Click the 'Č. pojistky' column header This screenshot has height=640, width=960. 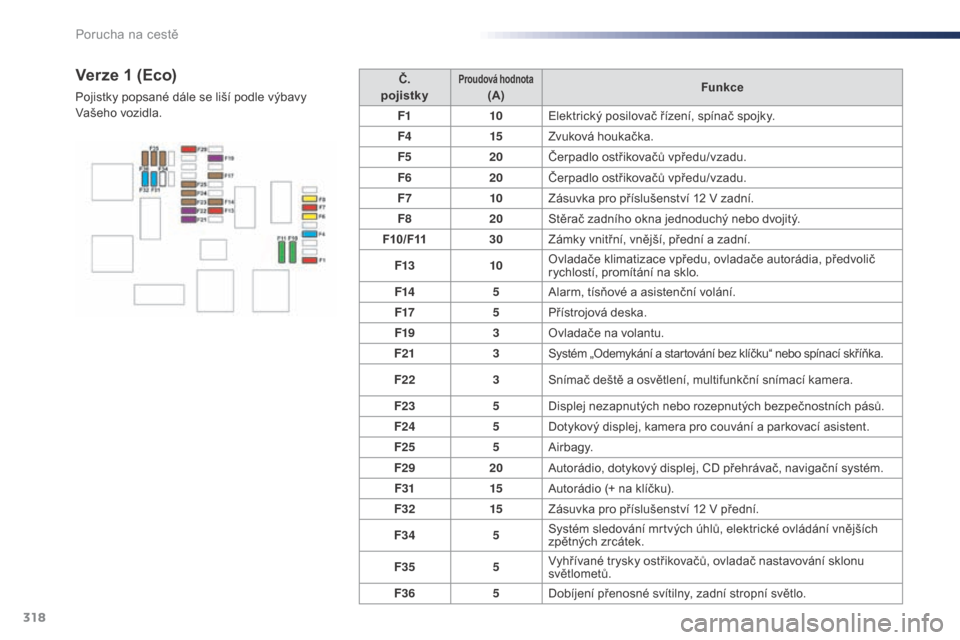pos(405,87)
